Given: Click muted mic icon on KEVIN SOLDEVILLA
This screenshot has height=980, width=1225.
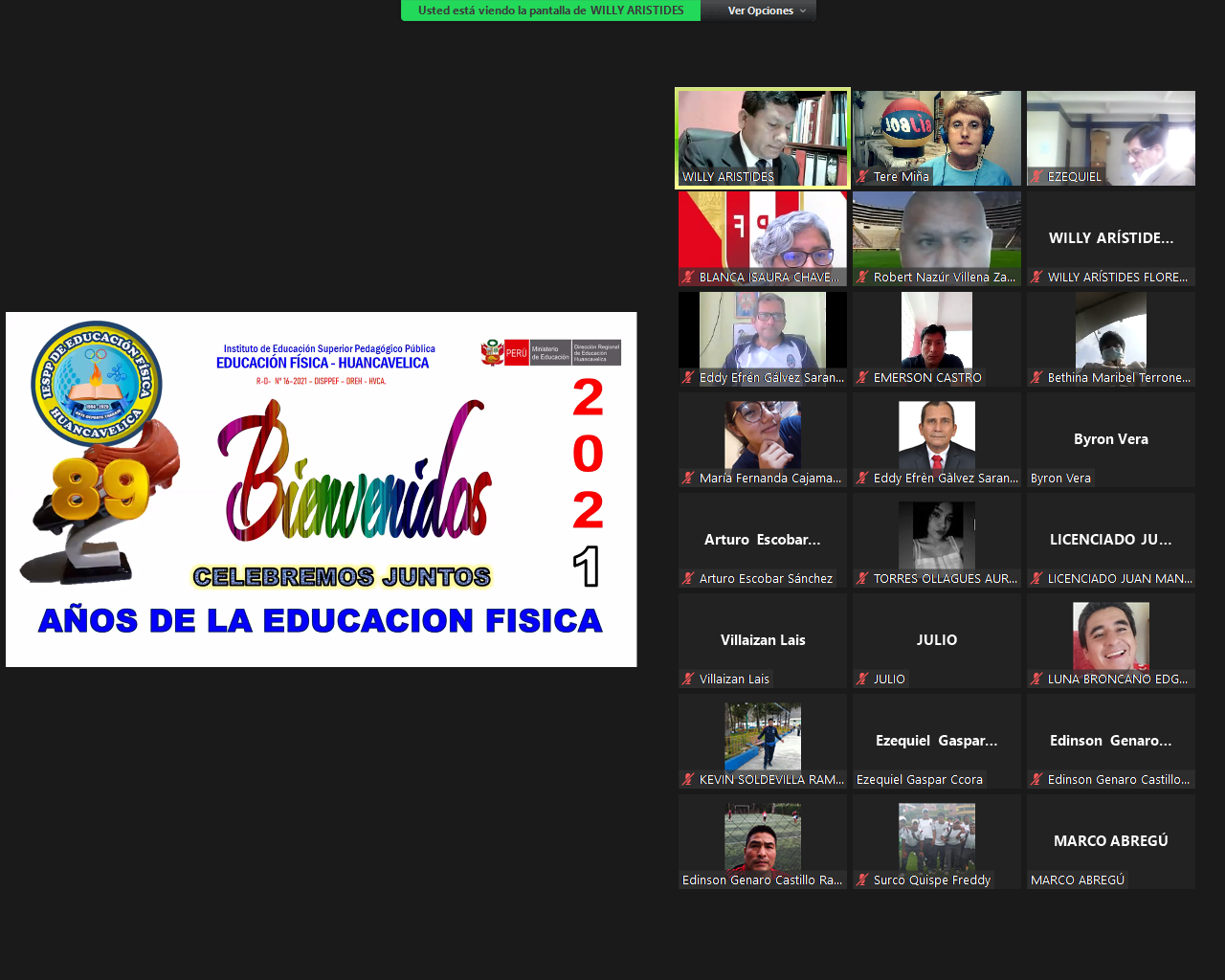Looking at the screenshot, I should pyautogui.click(x=688, y=780).
